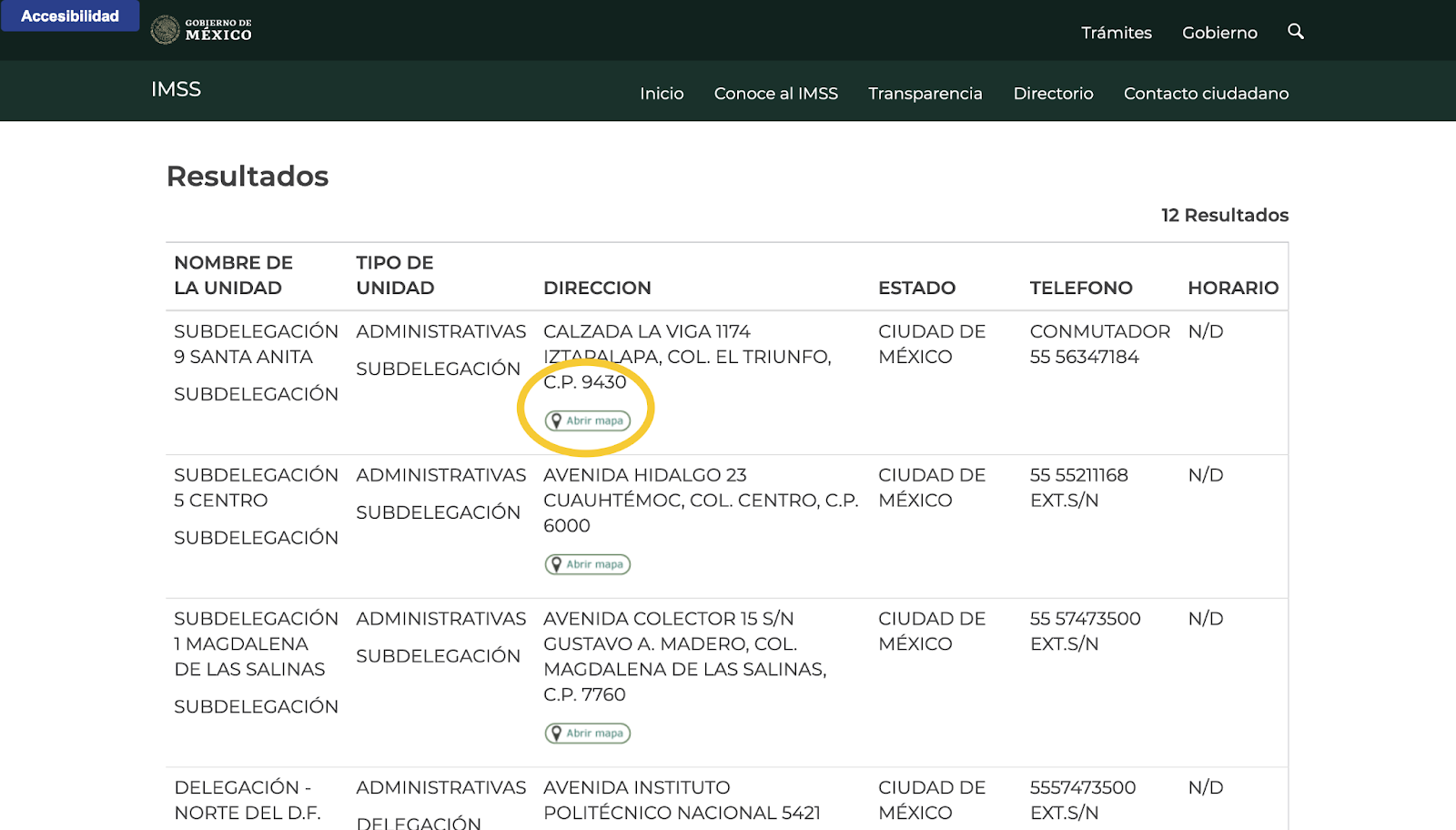Click the HORARIO column header
The image size is (1456, 830).
(x=1232, y=288)
